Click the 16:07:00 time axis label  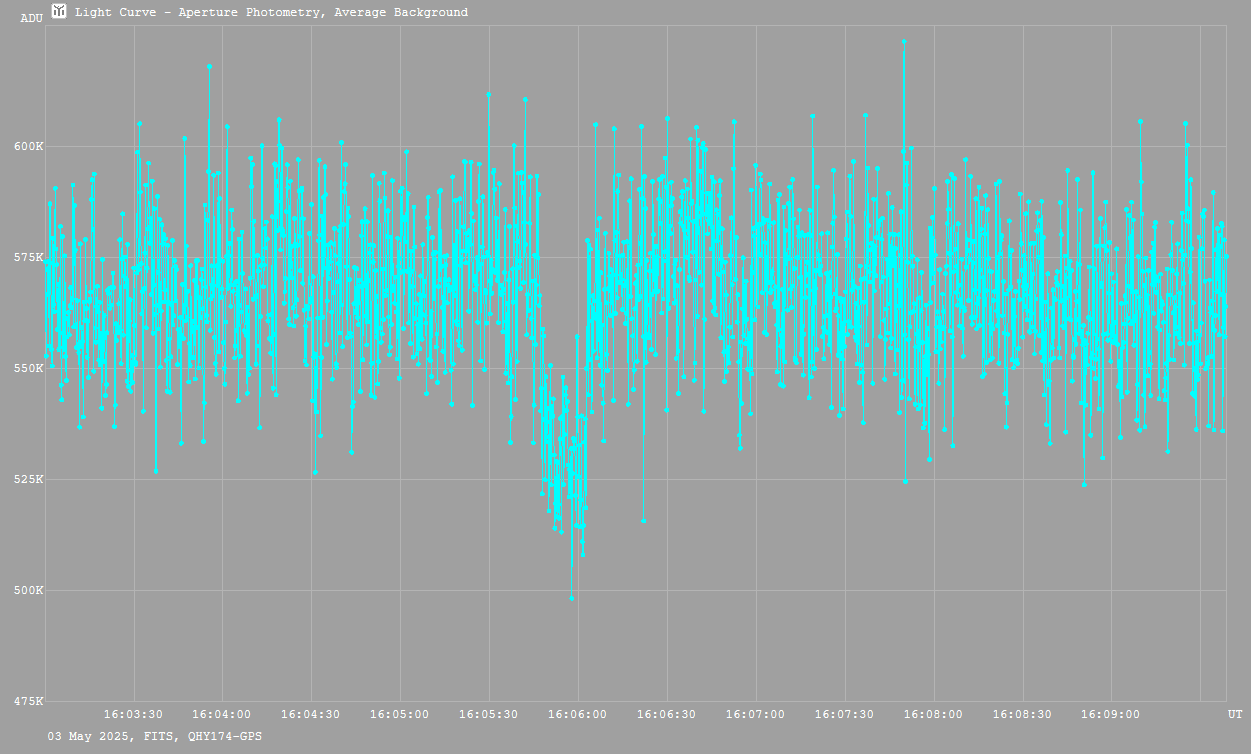coord(756,715)
